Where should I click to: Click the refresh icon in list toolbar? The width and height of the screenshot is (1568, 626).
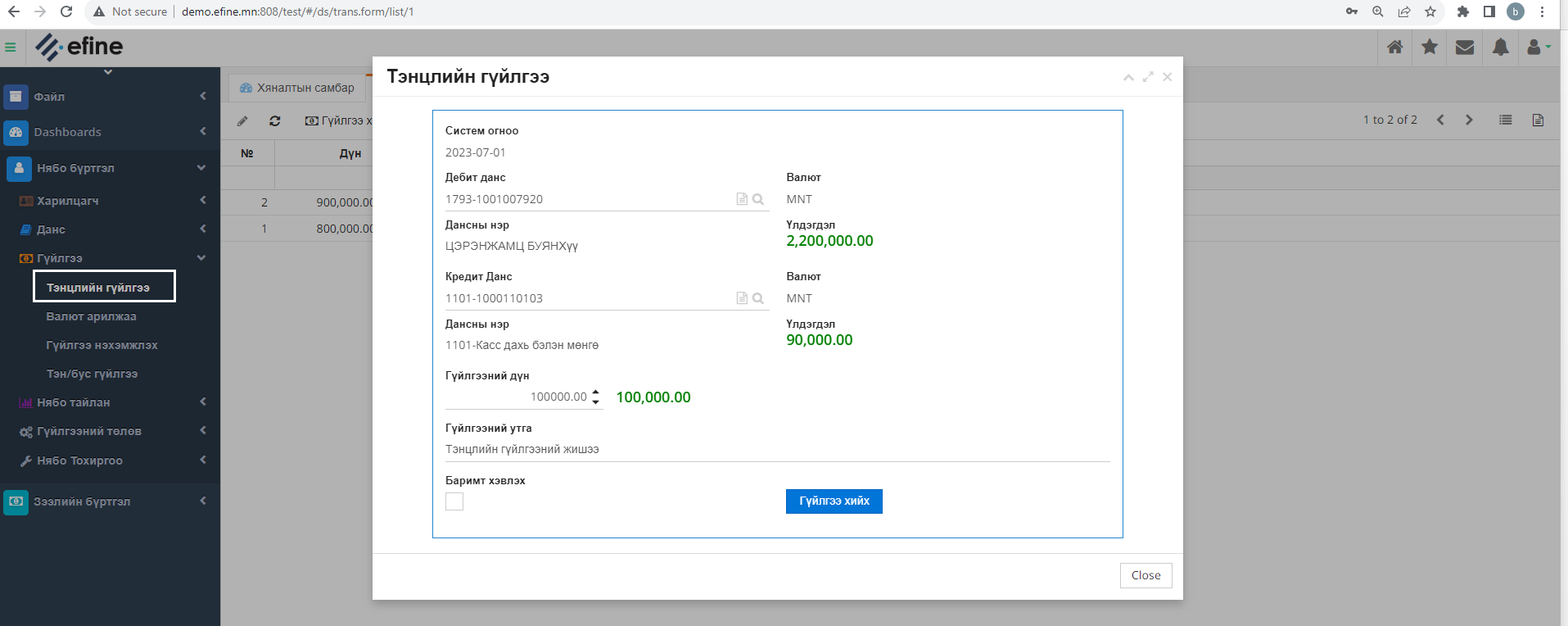tap(275, 121)
